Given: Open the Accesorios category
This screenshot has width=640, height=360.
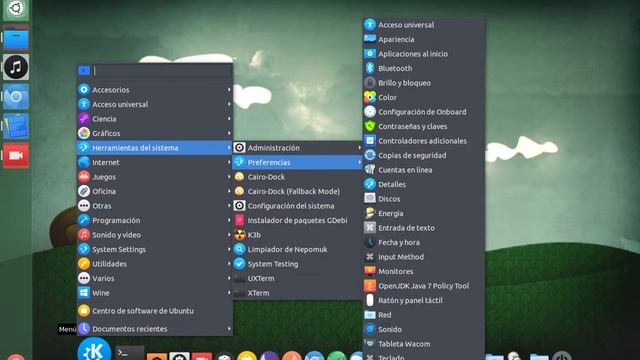Looking at the screenshot, I should tap(155, 89).
